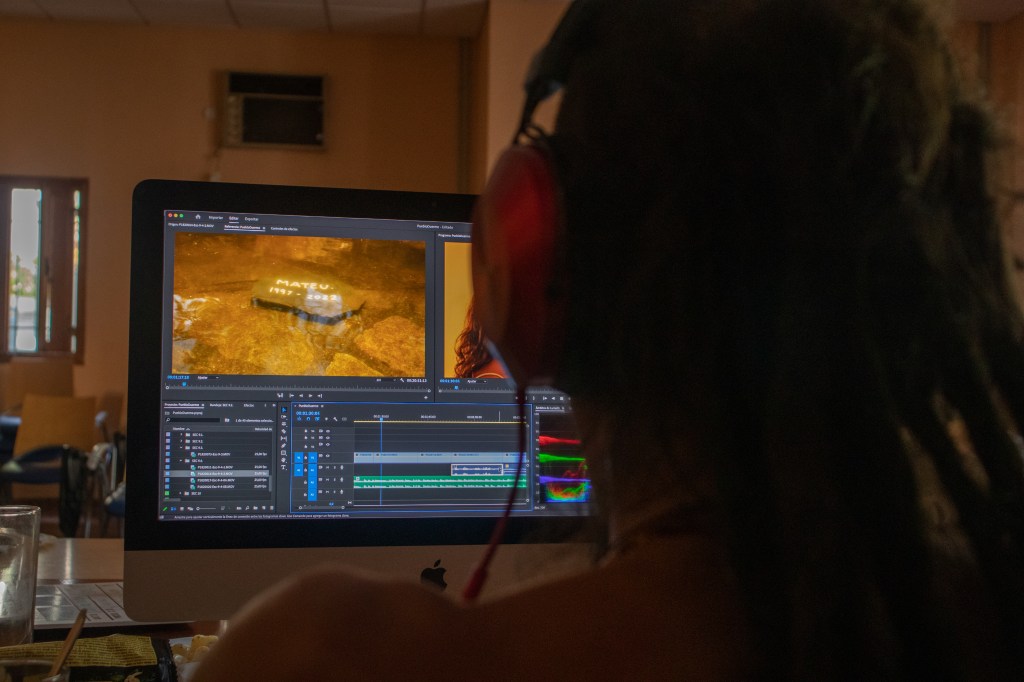Viewport: 1024px width, 682px height.
Task: Select the Type tool
Action: pos(284,467)
